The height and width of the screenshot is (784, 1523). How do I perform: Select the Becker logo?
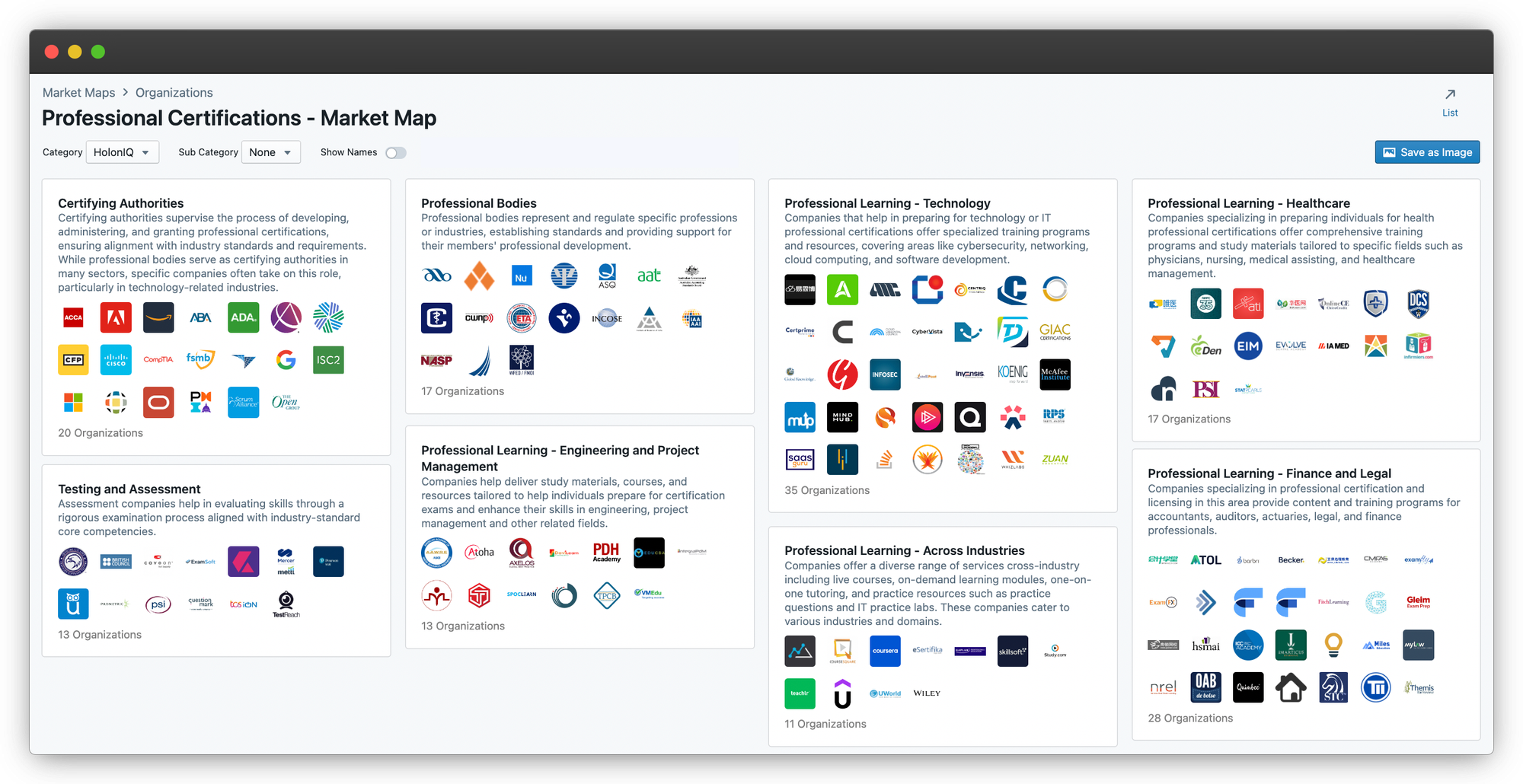coord(1291,559)
